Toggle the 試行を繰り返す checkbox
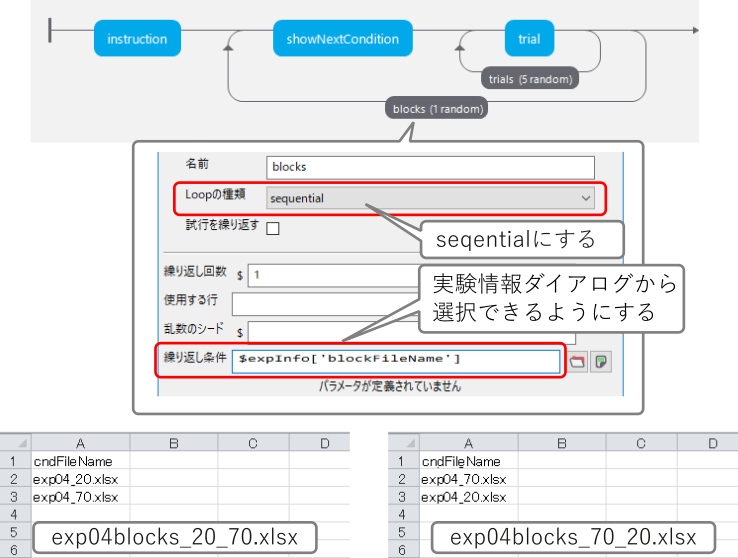Viewport: 738px width, 558px height. (273, 228)
